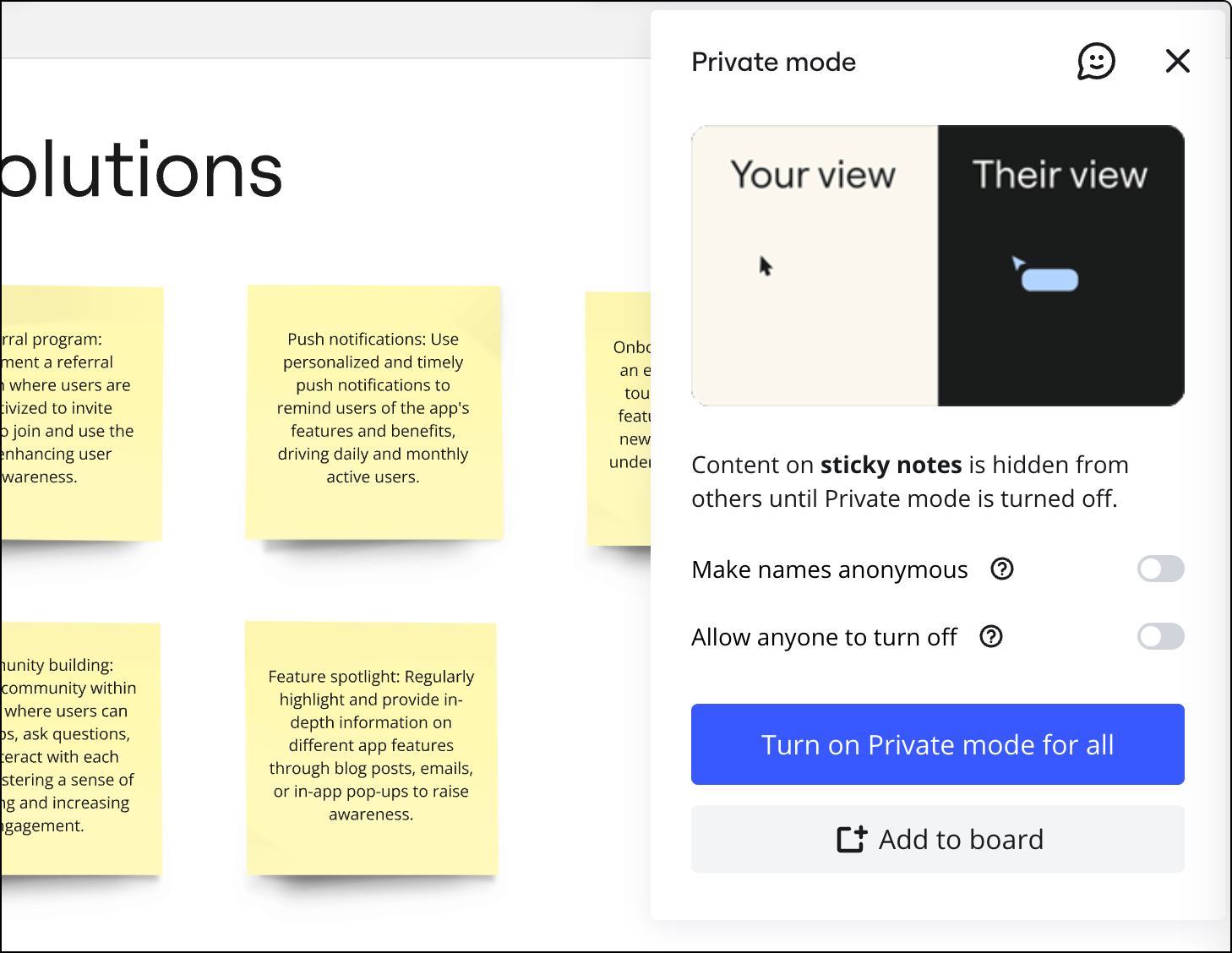The height and width of the screenshot is (953, 1232).
Task: Click the large board heading text
Action: (x=142, y=172)
